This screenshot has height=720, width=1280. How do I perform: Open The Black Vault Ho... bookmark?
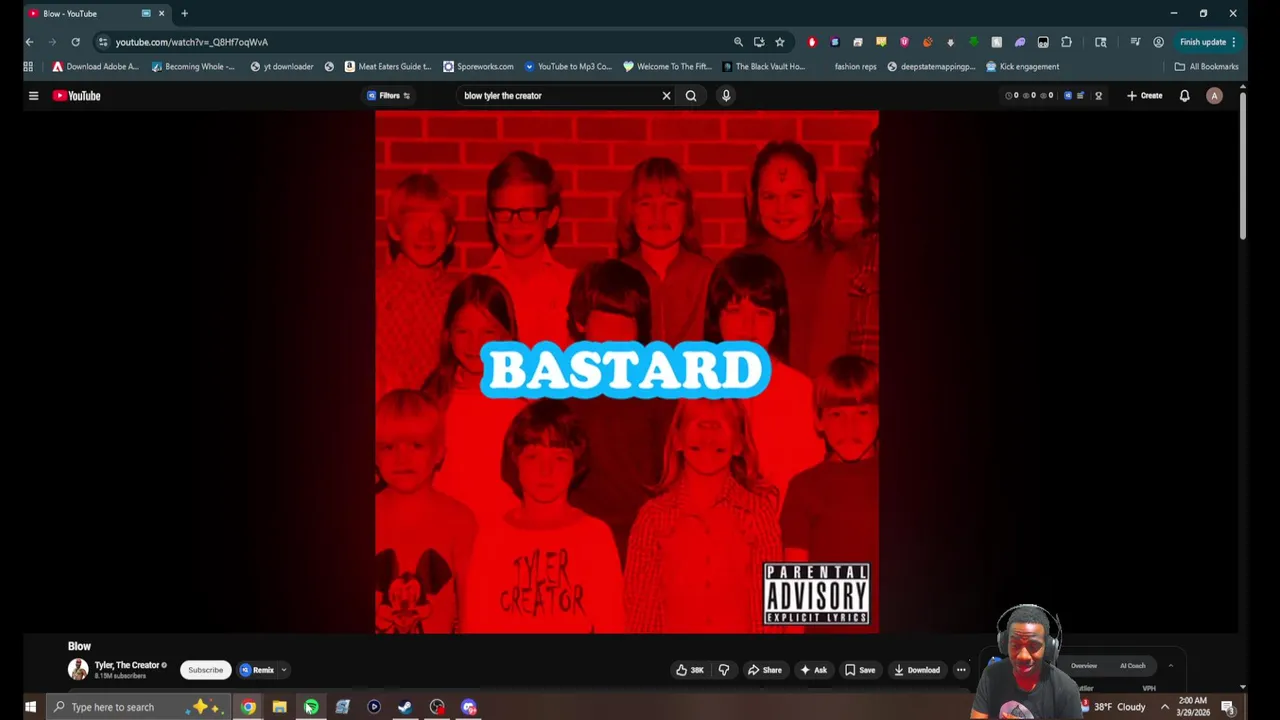[763, 67]
